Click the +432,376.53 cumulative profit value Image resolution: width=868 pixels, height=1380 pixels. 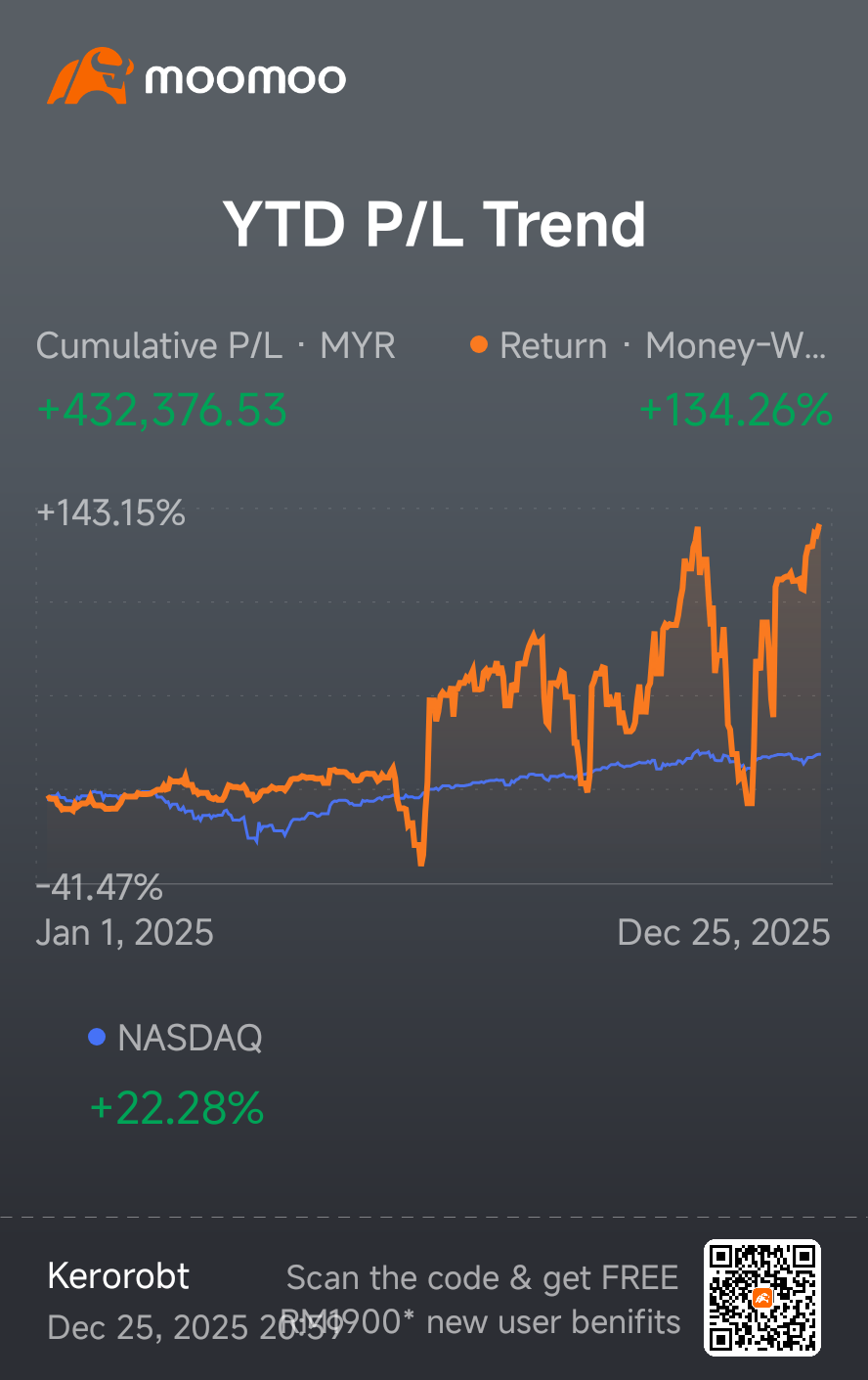click(162, 410)
